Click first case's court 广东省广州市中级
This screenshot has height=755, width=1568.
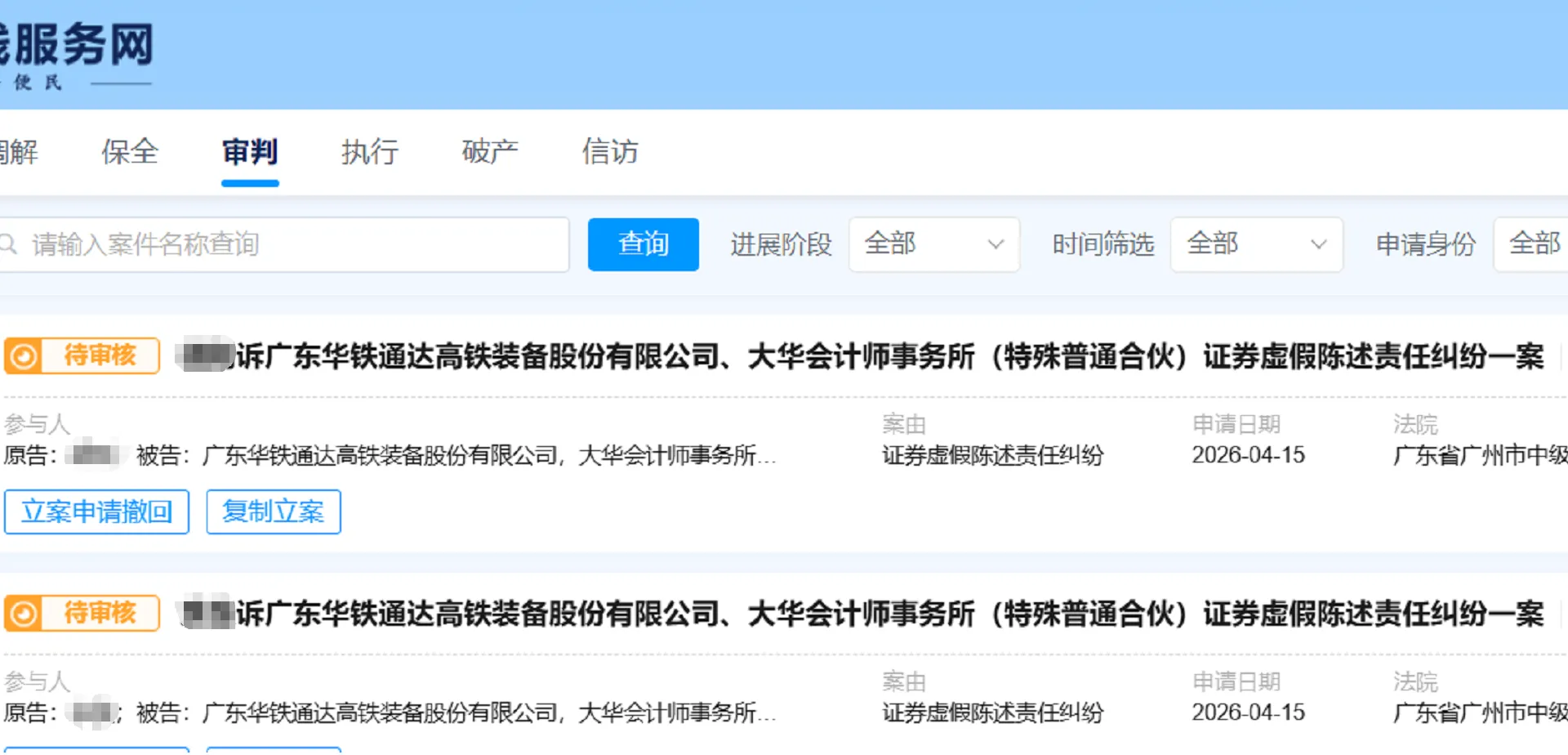pos(1481,455)
